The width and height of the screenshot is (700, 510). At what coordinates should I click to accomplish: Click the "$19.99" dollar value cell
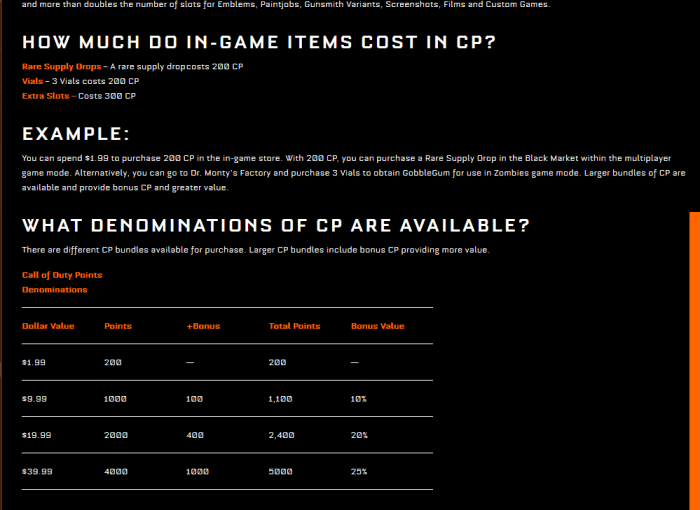36,435
